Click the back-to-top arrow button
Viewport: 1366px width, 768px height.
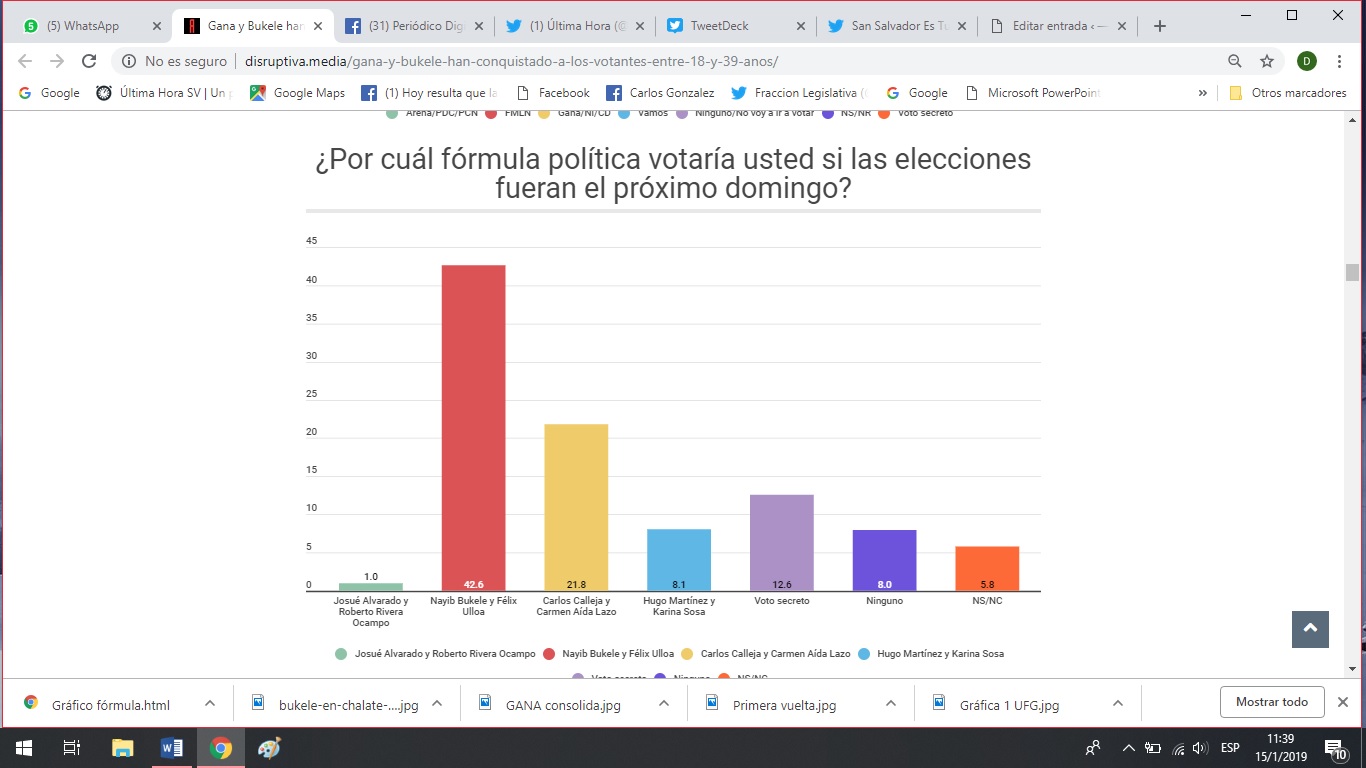point(1310,629)
